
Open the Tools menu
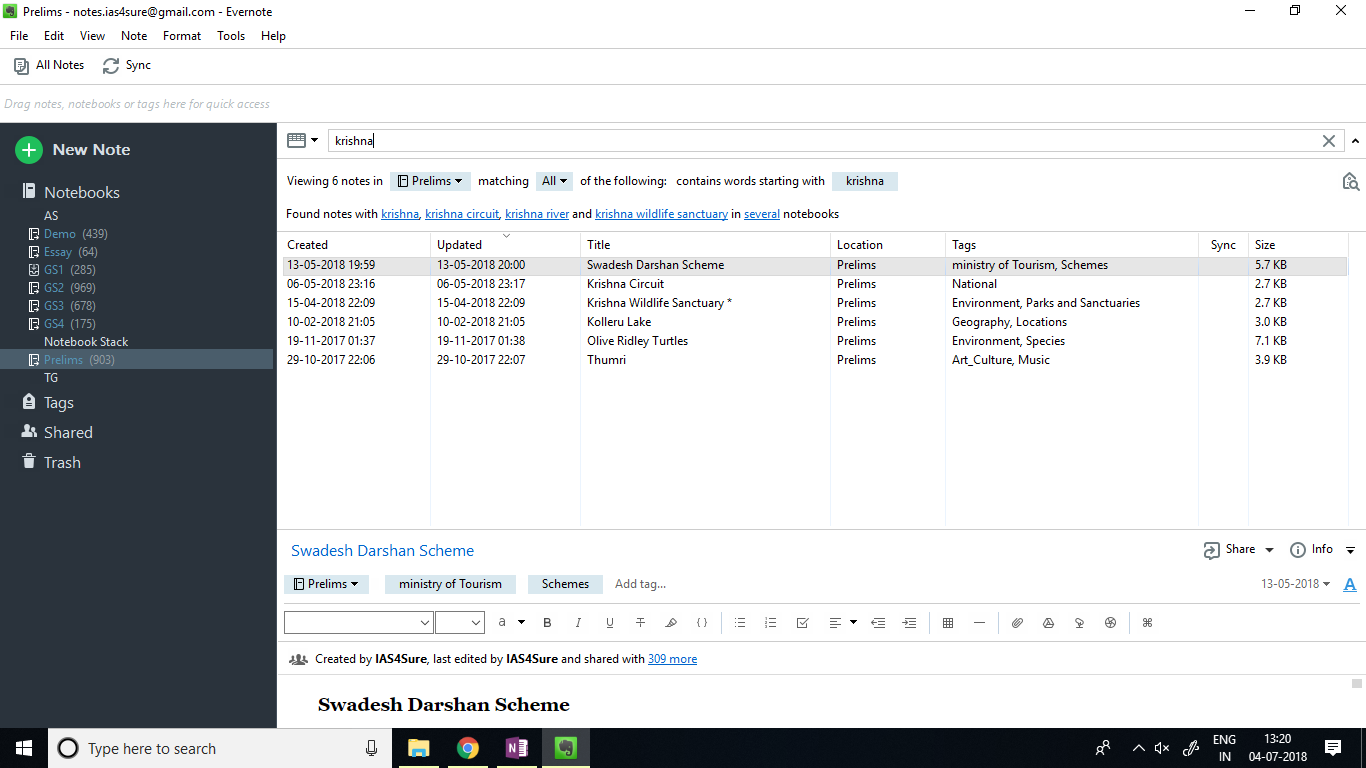tap(231, 36)
